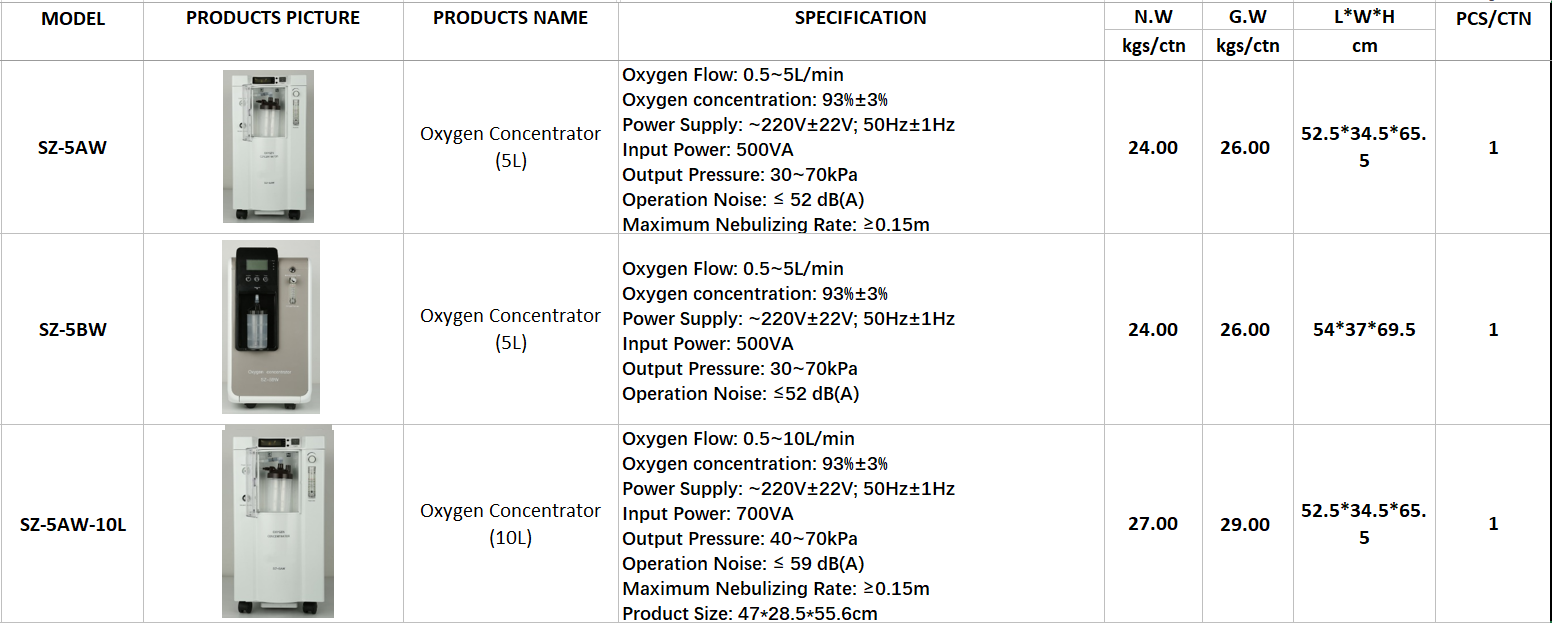The width and height of the screenshot is (1552, 623).
Task: Click the 54*37*69.5 dimensions cell
Action: [x=1364, y=329]
